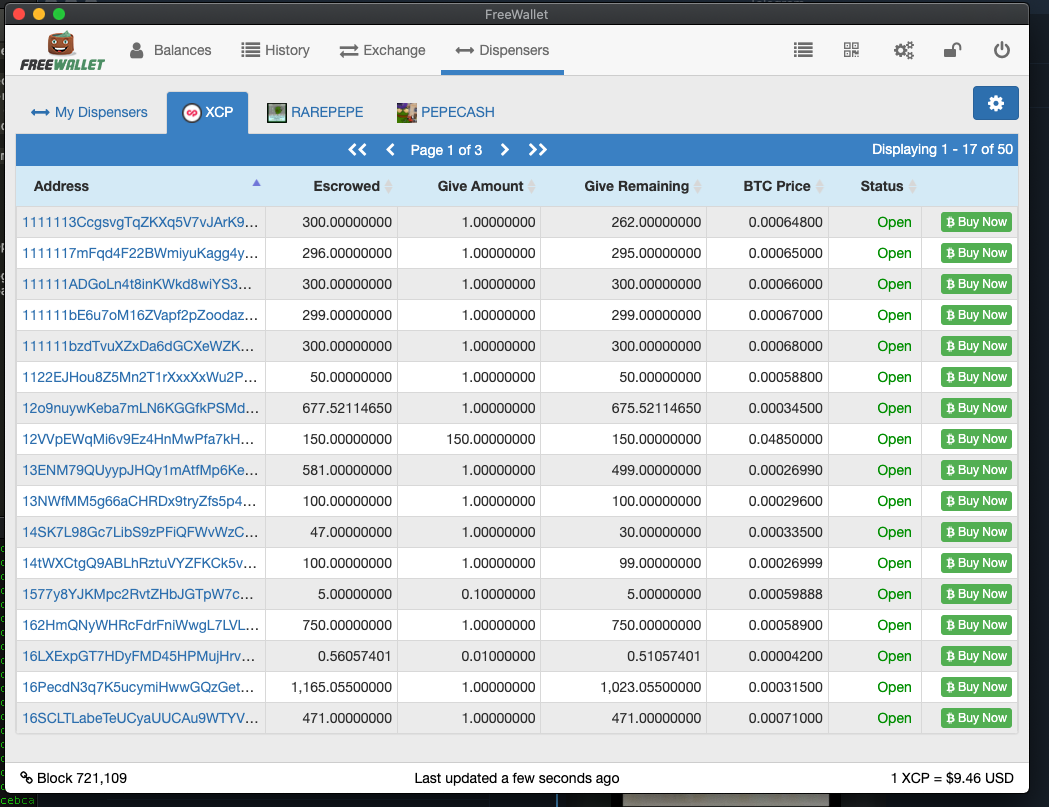The image size is (1049, 807).
Task: Click Displaying 1 - 17 of 50 text
Action: click(942, 149)
